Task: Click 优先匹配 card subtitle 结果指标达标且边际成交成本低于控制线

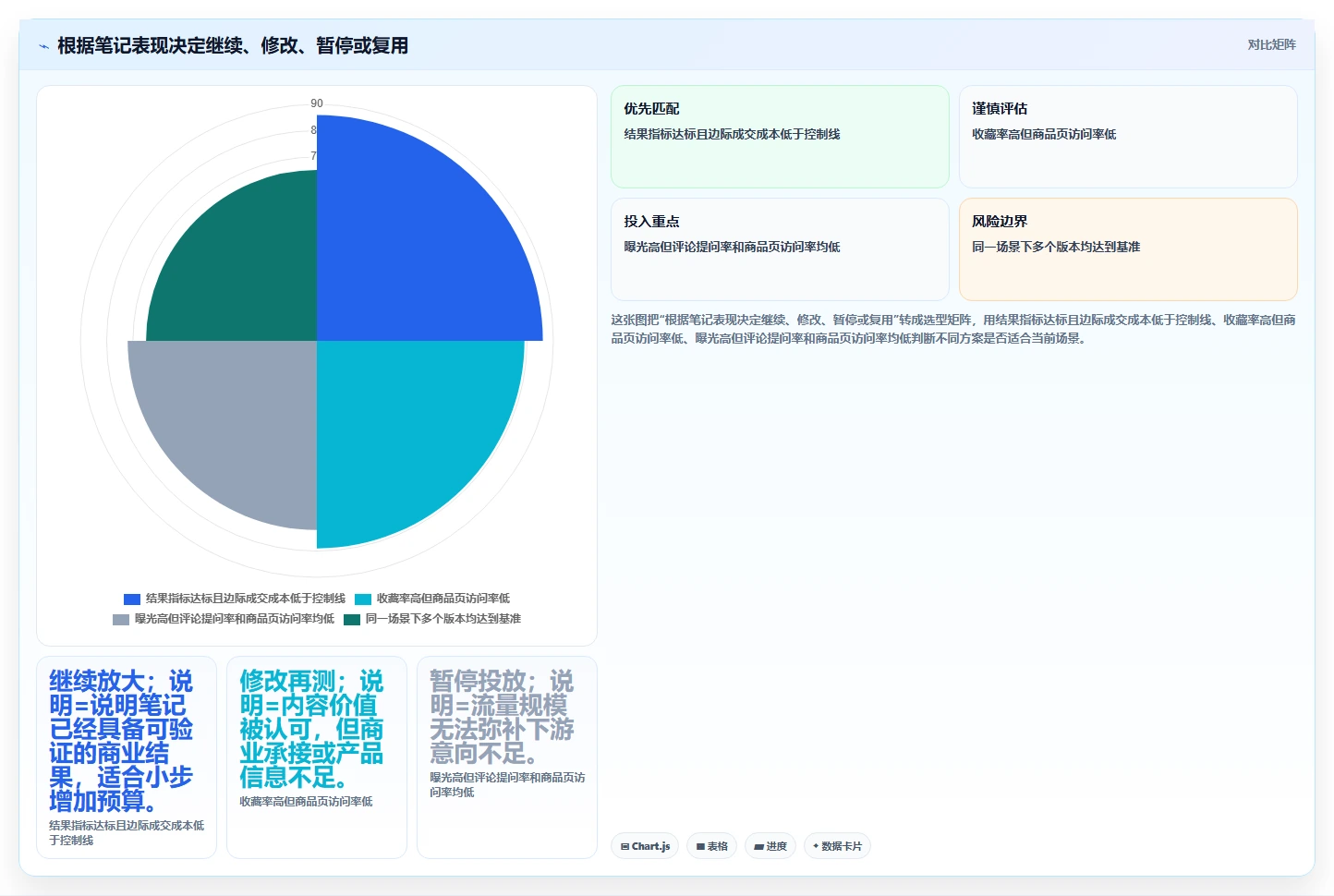Action: pos(732,134)
